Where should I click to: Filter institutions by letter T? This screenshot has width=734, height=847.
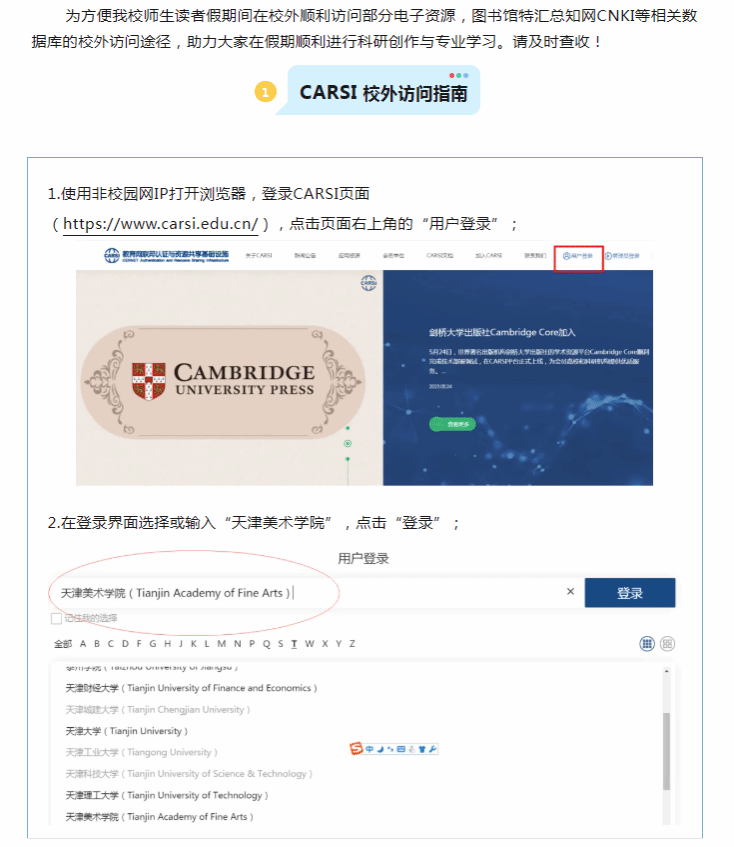pyautogui.click(x=294, y=643)
